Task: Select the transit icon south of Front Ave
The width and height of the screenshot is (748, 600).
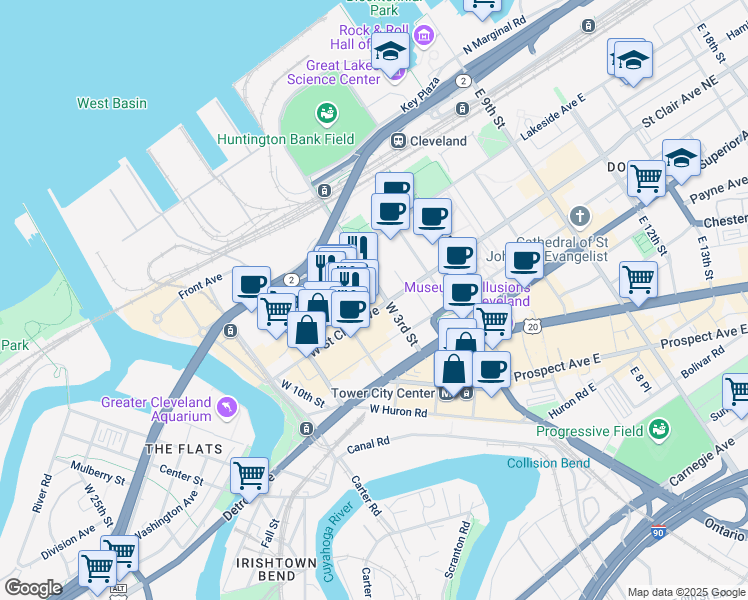Action: point(230,330)
